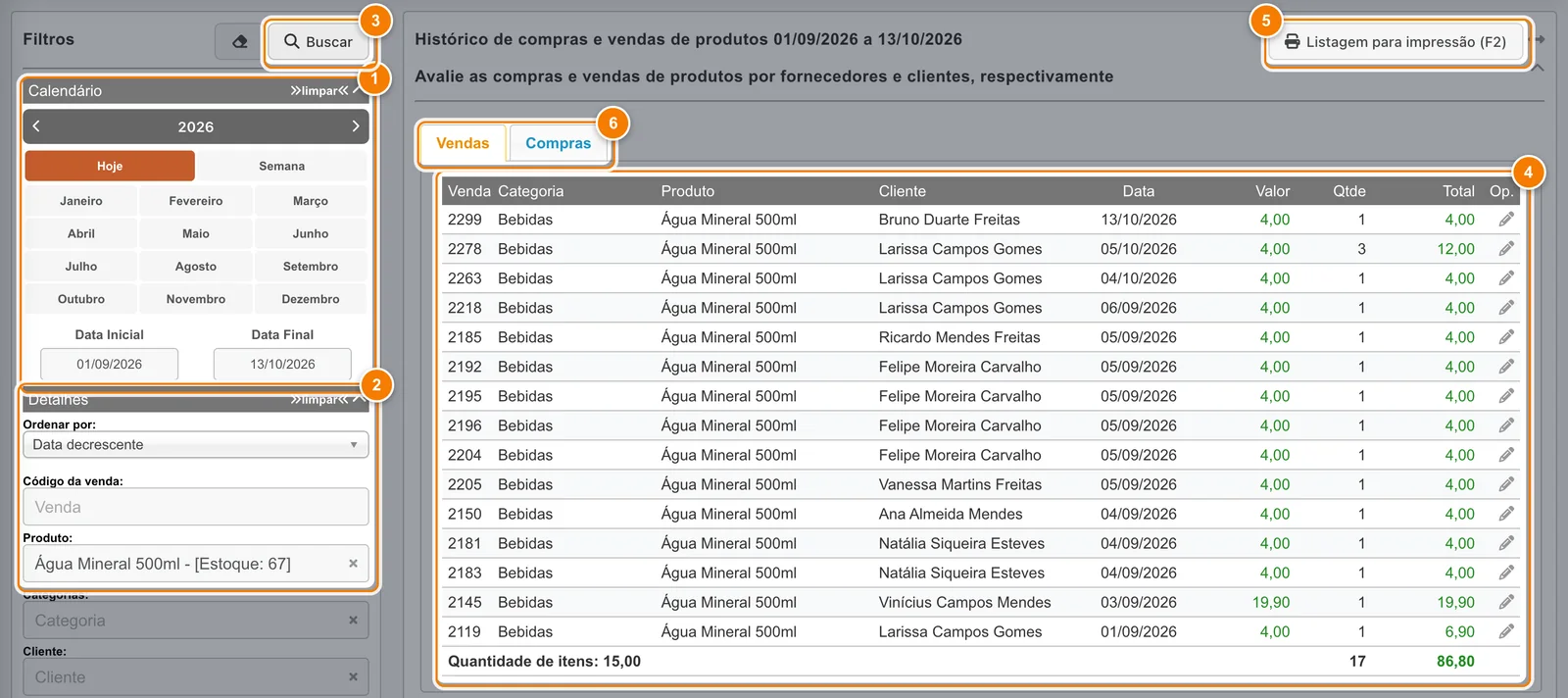Select the Semana calendar shortcut

coord(282,166)
